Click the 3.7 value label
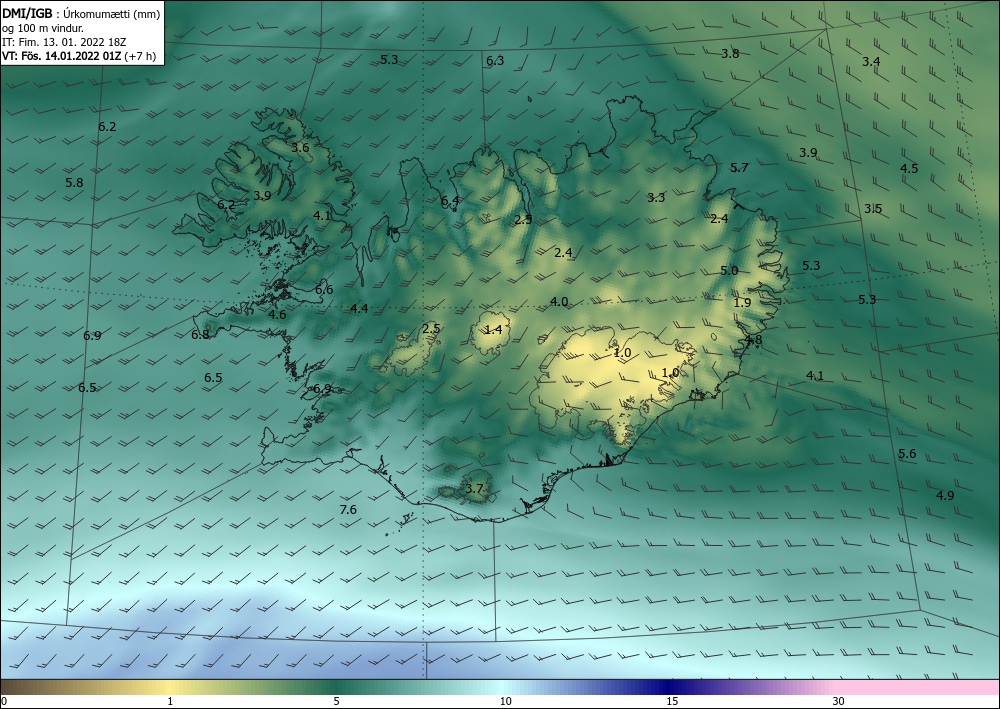The height and width of the screenshot is (709, 1000). (x=474, y=489)
